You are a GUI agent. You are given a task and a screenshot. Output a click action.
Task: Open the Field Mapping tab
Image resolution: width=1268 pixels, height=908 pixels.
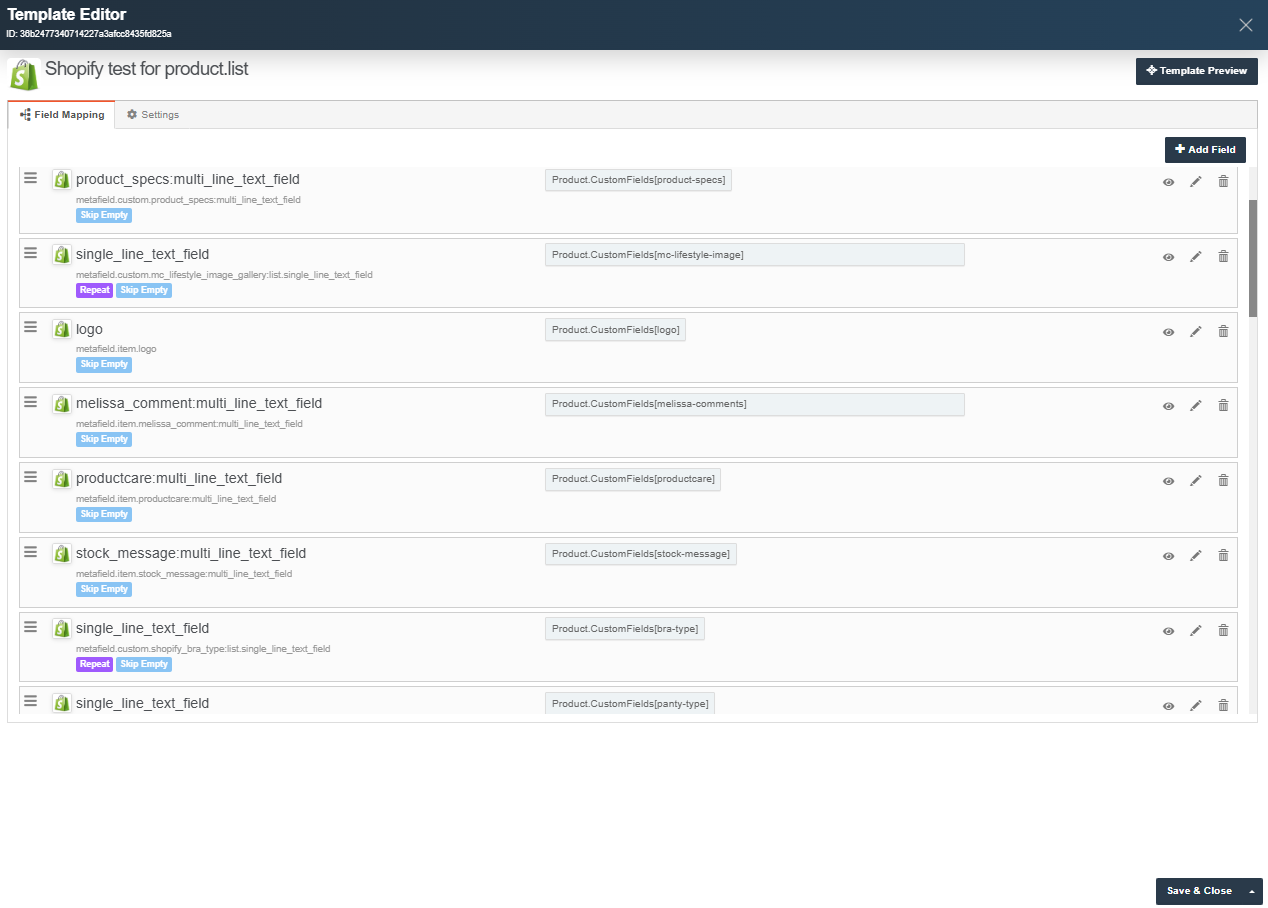pos(62,115)
